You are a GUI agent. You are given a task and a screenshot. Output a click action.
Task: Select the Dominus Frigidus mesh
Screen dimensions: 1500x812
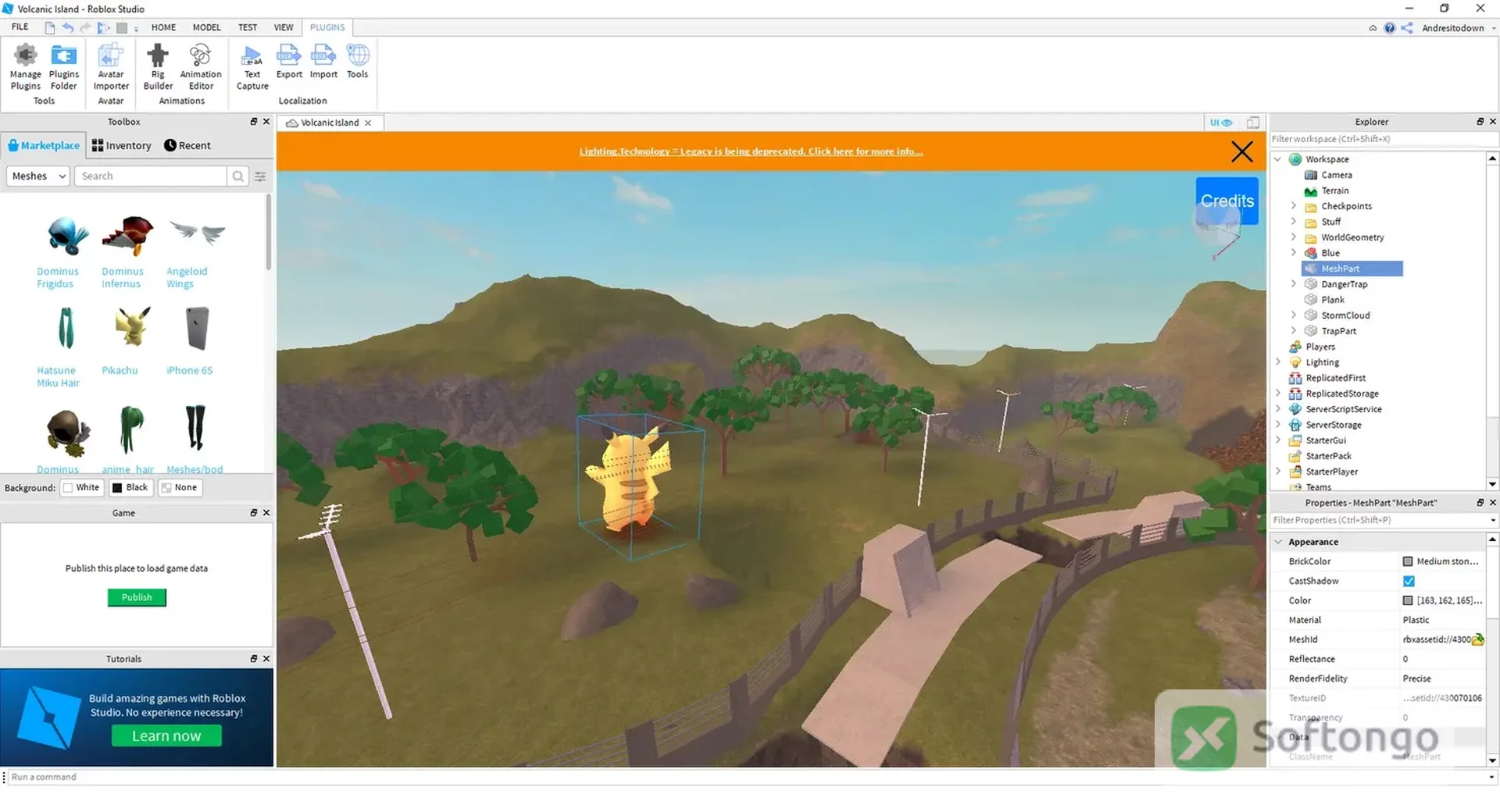(67, 236)
